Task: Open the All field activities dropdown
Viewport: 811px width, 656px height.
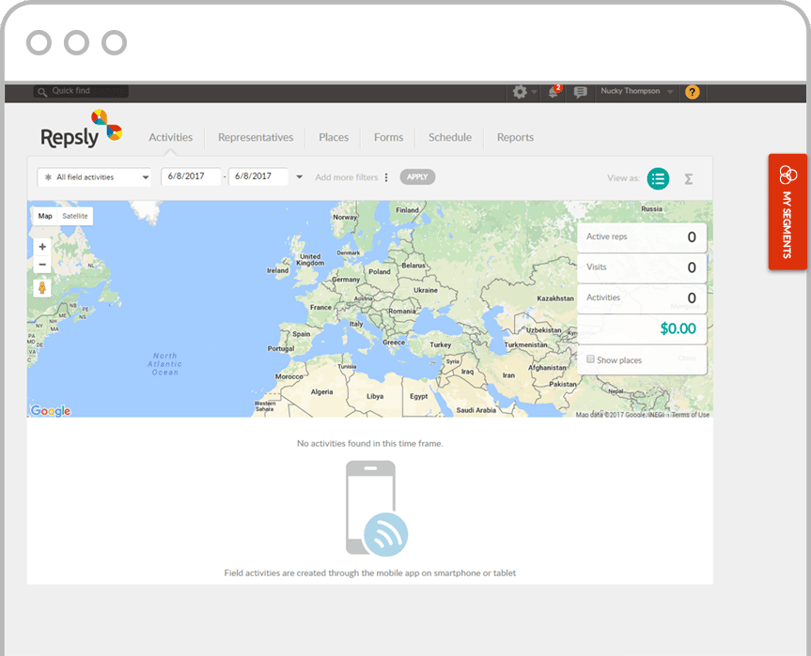Action: (x=94, y=177)
